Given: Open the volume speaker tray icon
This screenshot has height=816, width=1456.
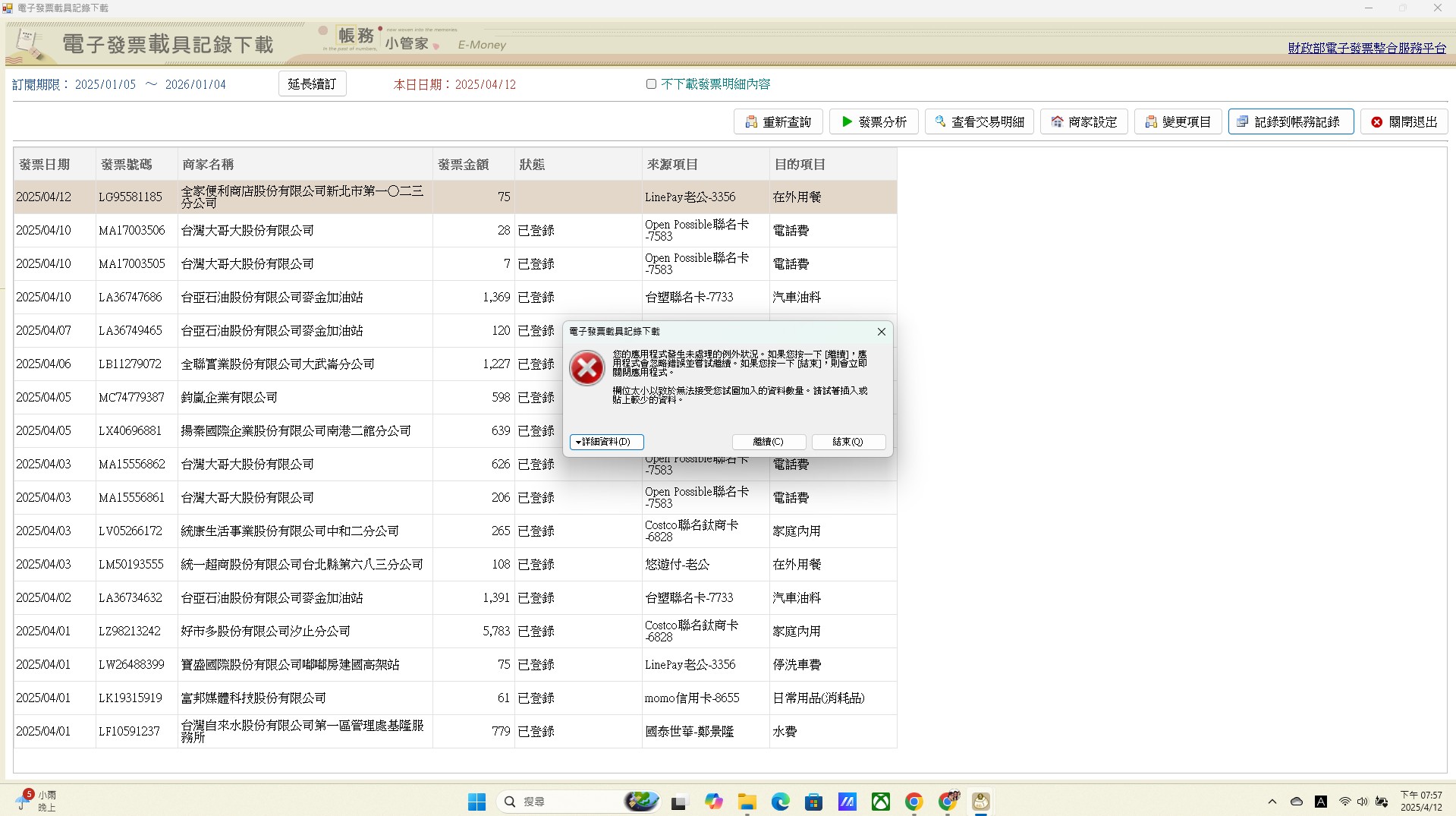Looking at the screenshot, I should (x=1362, y=802).
